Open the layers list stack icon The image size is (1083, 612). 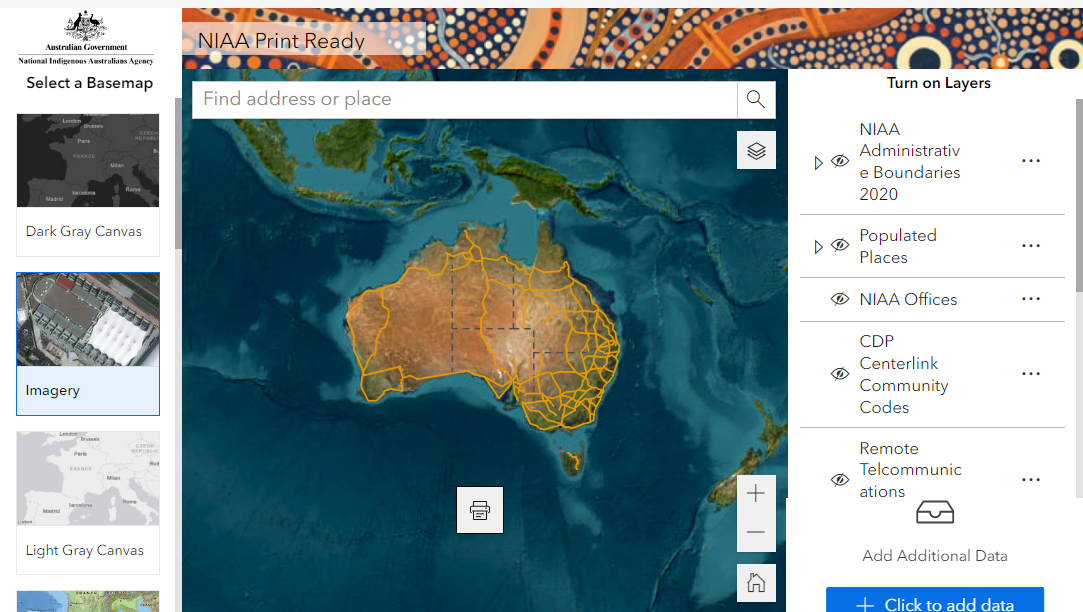click(x=756, y=151)
